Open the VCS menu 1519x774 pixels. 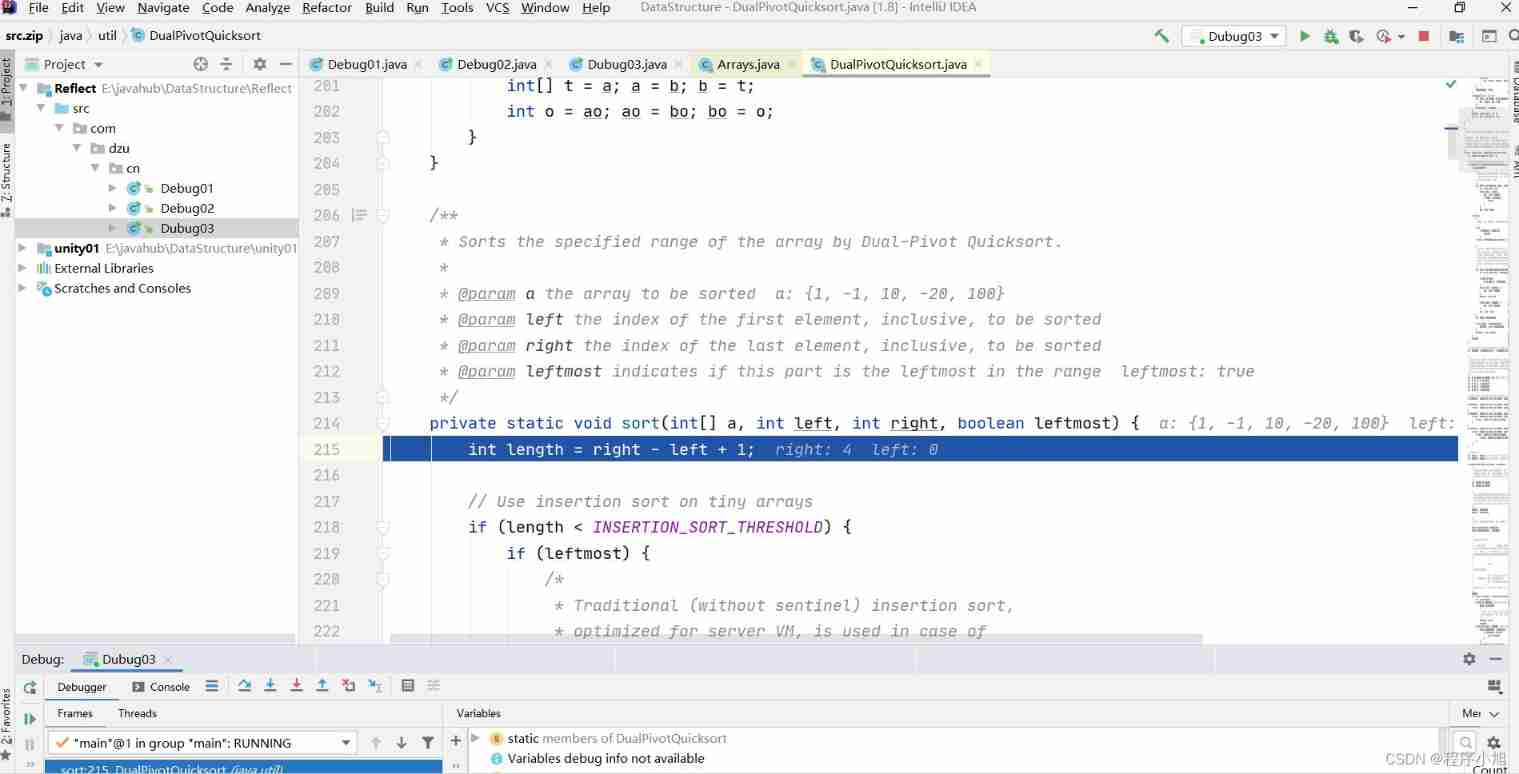tap(497, 8)
